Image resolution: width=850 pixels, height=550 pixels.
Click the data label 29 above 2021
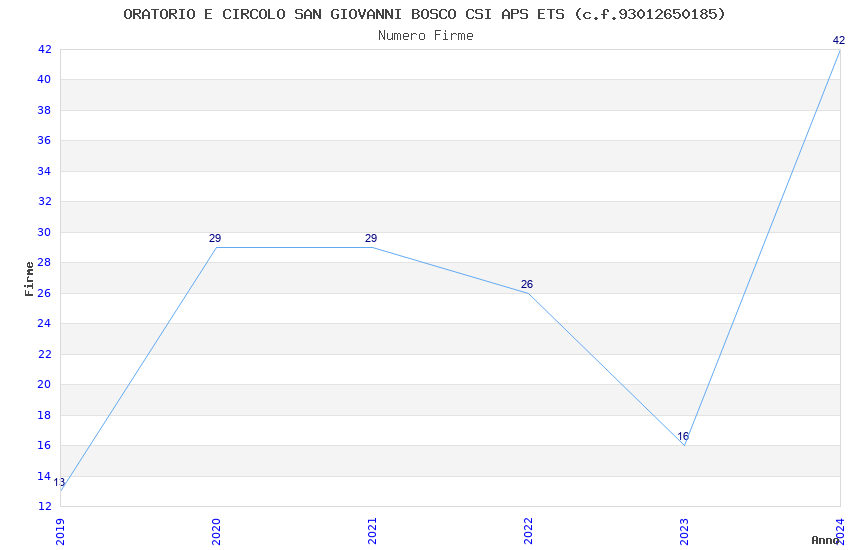[x=371, y=238]
